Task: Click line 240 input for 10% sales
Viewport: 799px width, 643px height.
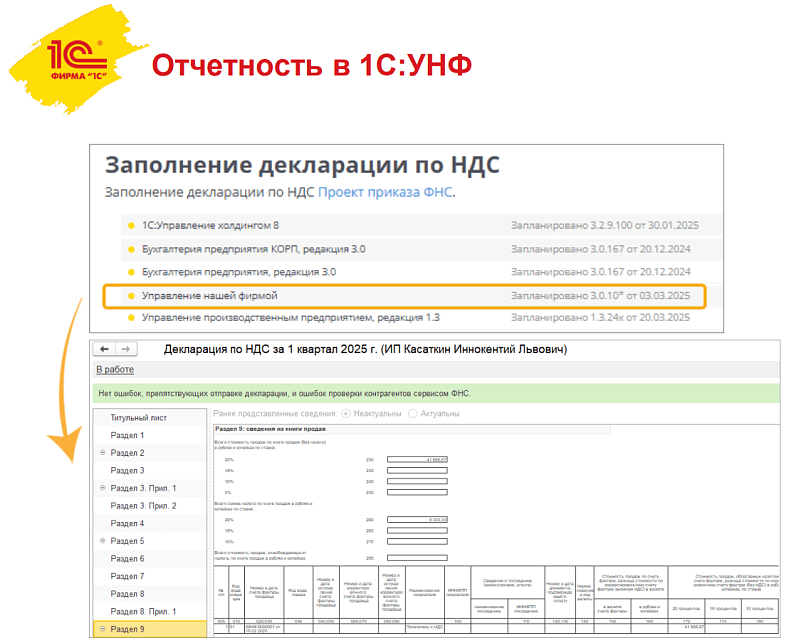Action: (417, 481)
